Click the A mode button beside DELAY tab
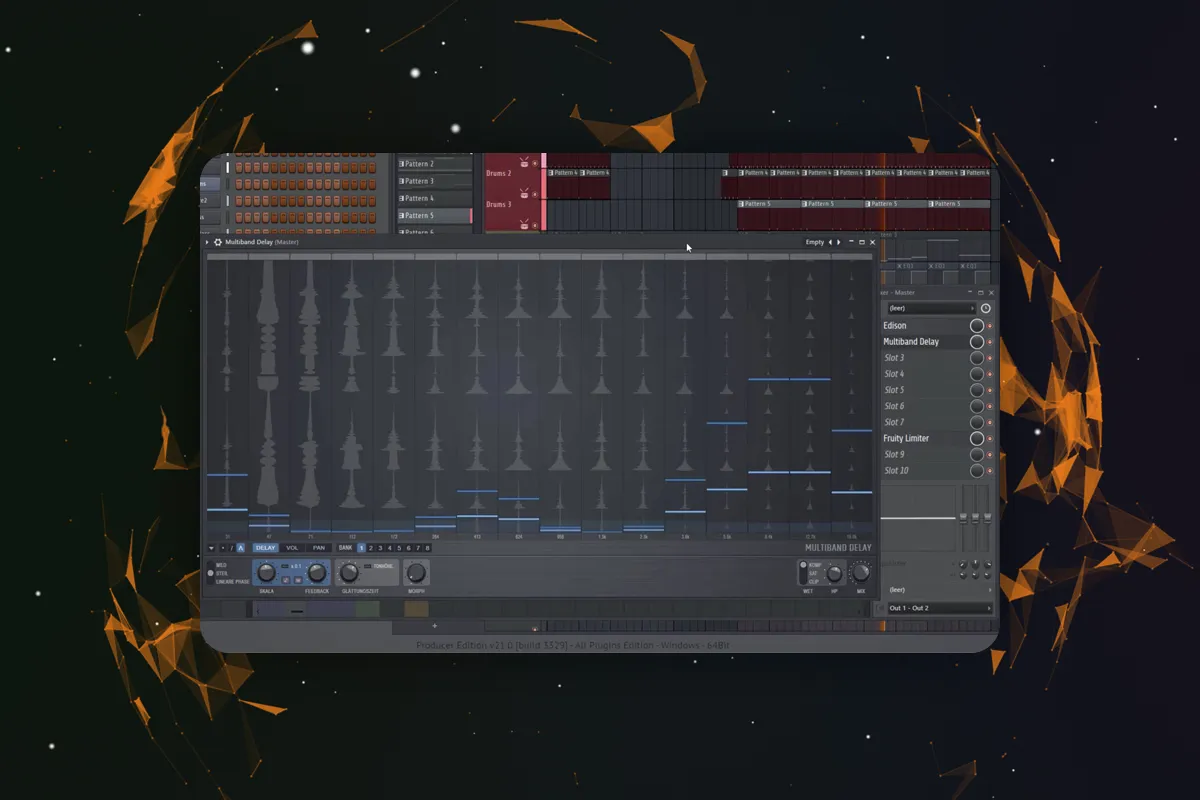Image resolution: width=1200 pixels, height=800 pixels. pyautogui.click(x=241, y=548)
